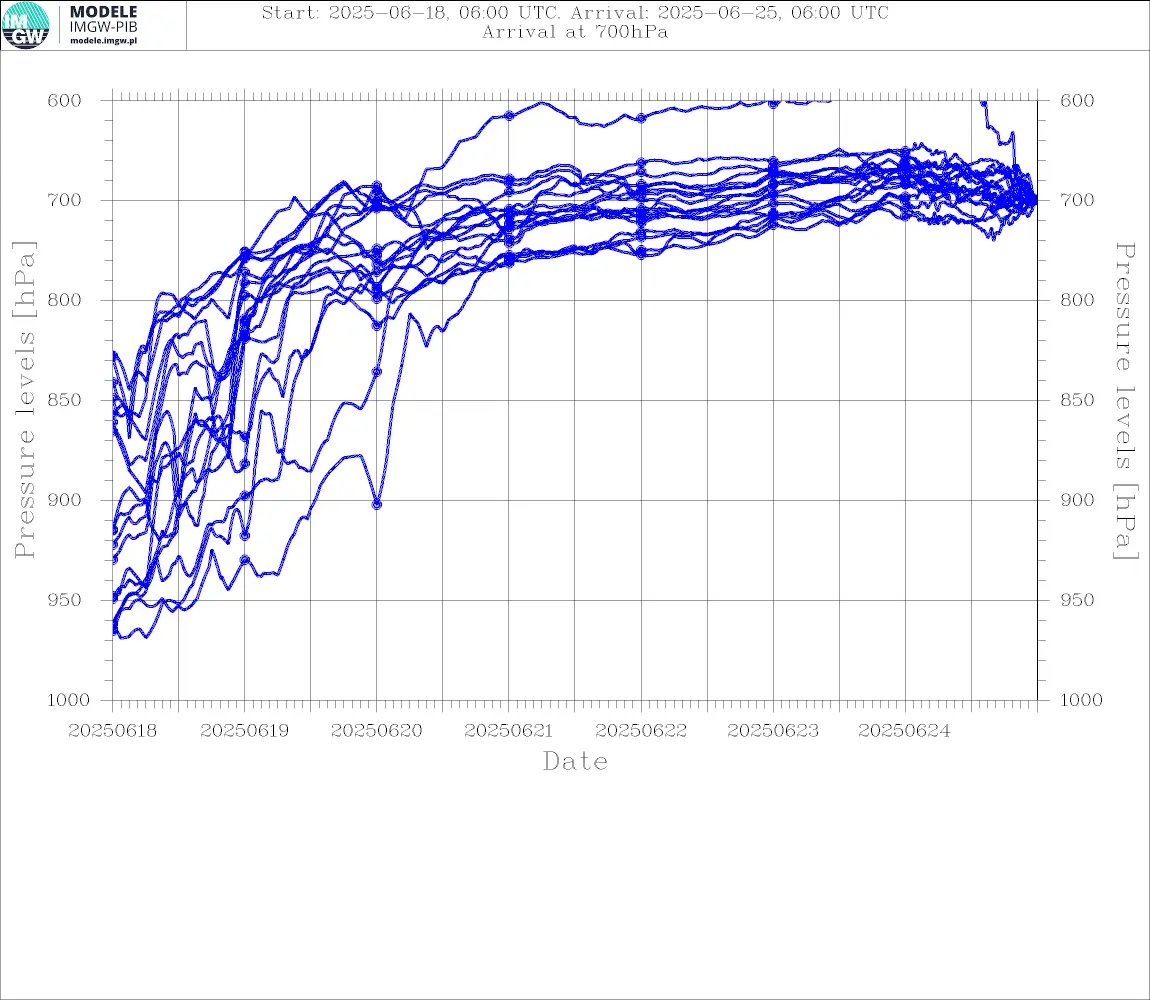Click the right axis 600 label
The image size is (1150, 1000).
(1077, 101)
